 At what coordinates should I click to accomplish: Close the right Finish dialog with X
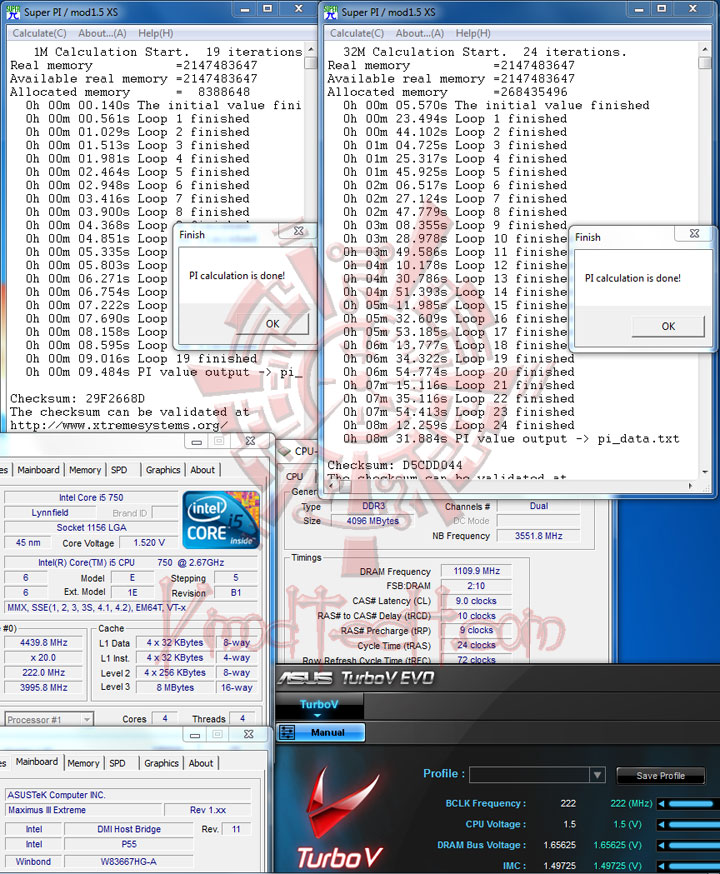point(694,234)
